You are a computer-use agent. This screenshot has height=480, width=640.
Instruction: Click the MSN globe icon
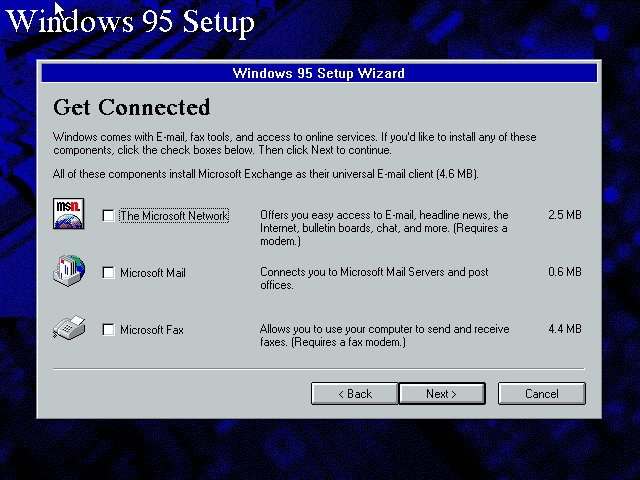[69, 213]
